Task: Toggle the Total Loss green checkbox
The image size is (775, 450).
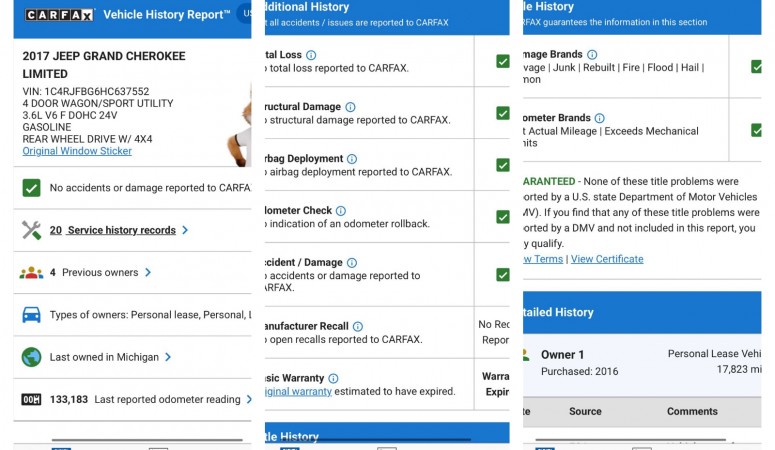Action: pos(502,61)
